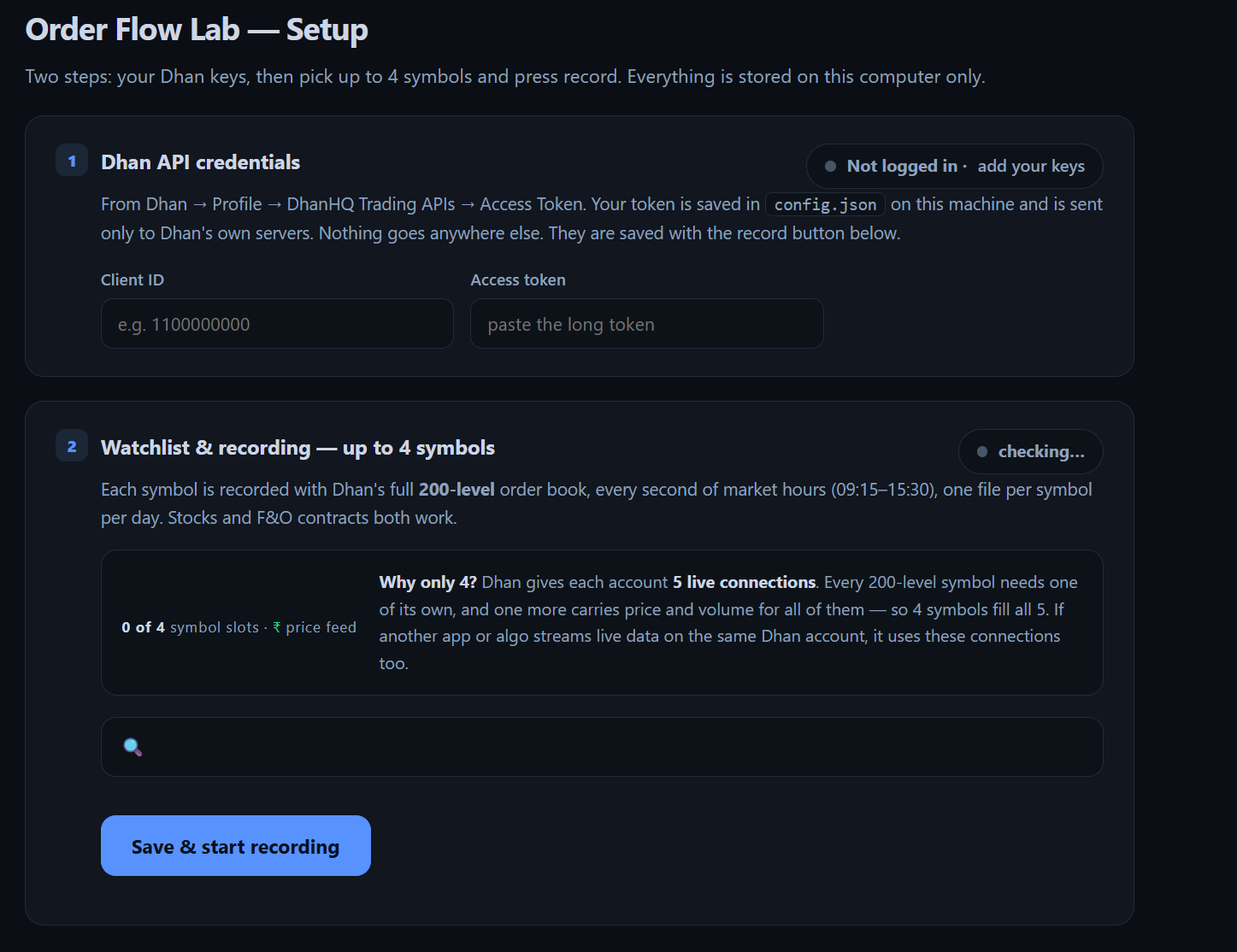Click the magnifier icon in symbol search
Viewport: 1237px width, 952px height.
(x=133, y=747)
